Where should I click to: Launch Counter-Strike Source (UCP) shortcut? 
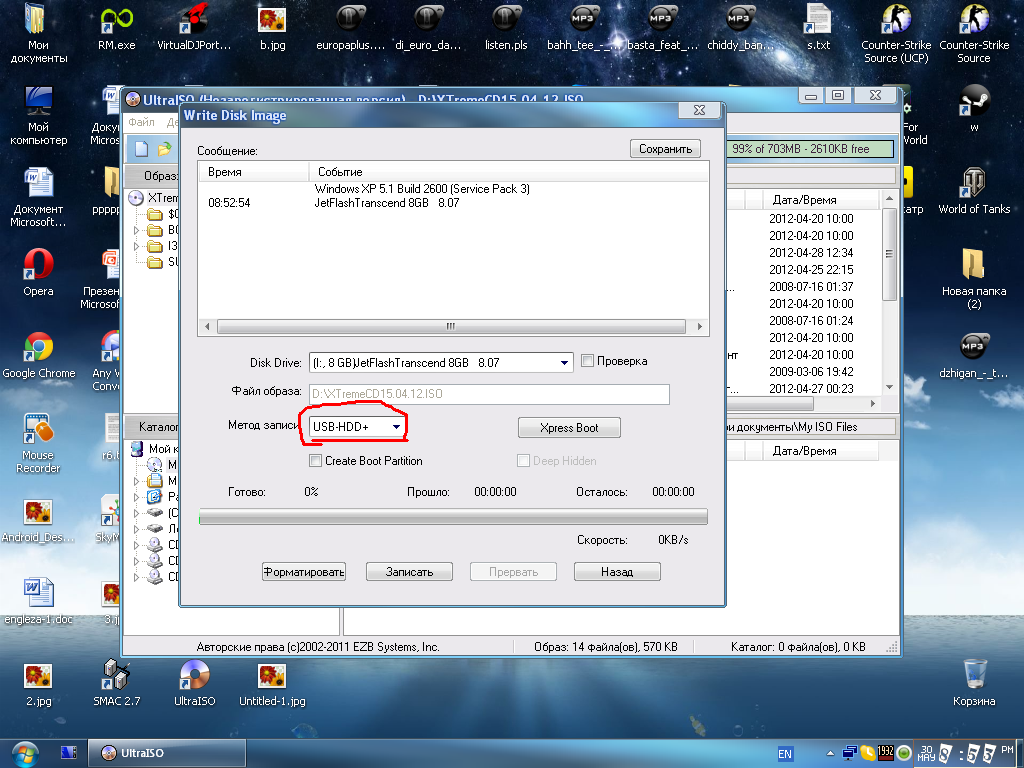(896, 33)
